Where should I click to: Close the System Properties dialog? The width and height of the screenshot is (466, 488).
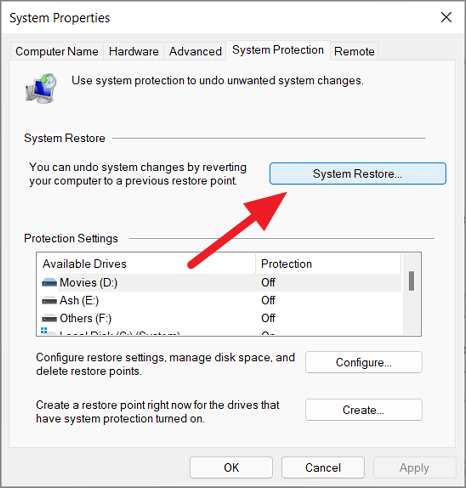(446, 17)
